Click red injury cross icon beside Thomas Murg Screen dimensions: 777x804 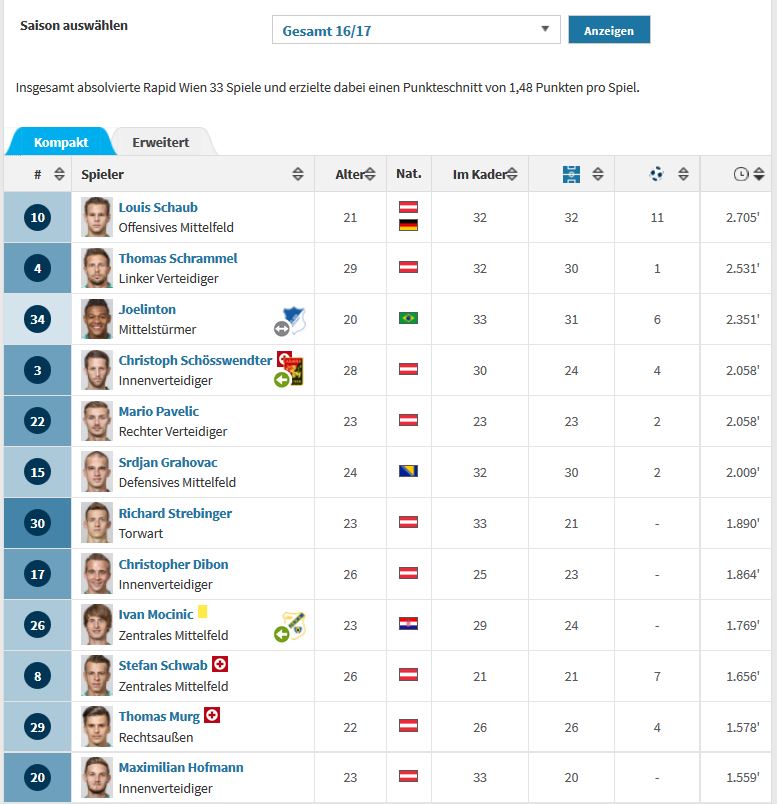point(212,715)
